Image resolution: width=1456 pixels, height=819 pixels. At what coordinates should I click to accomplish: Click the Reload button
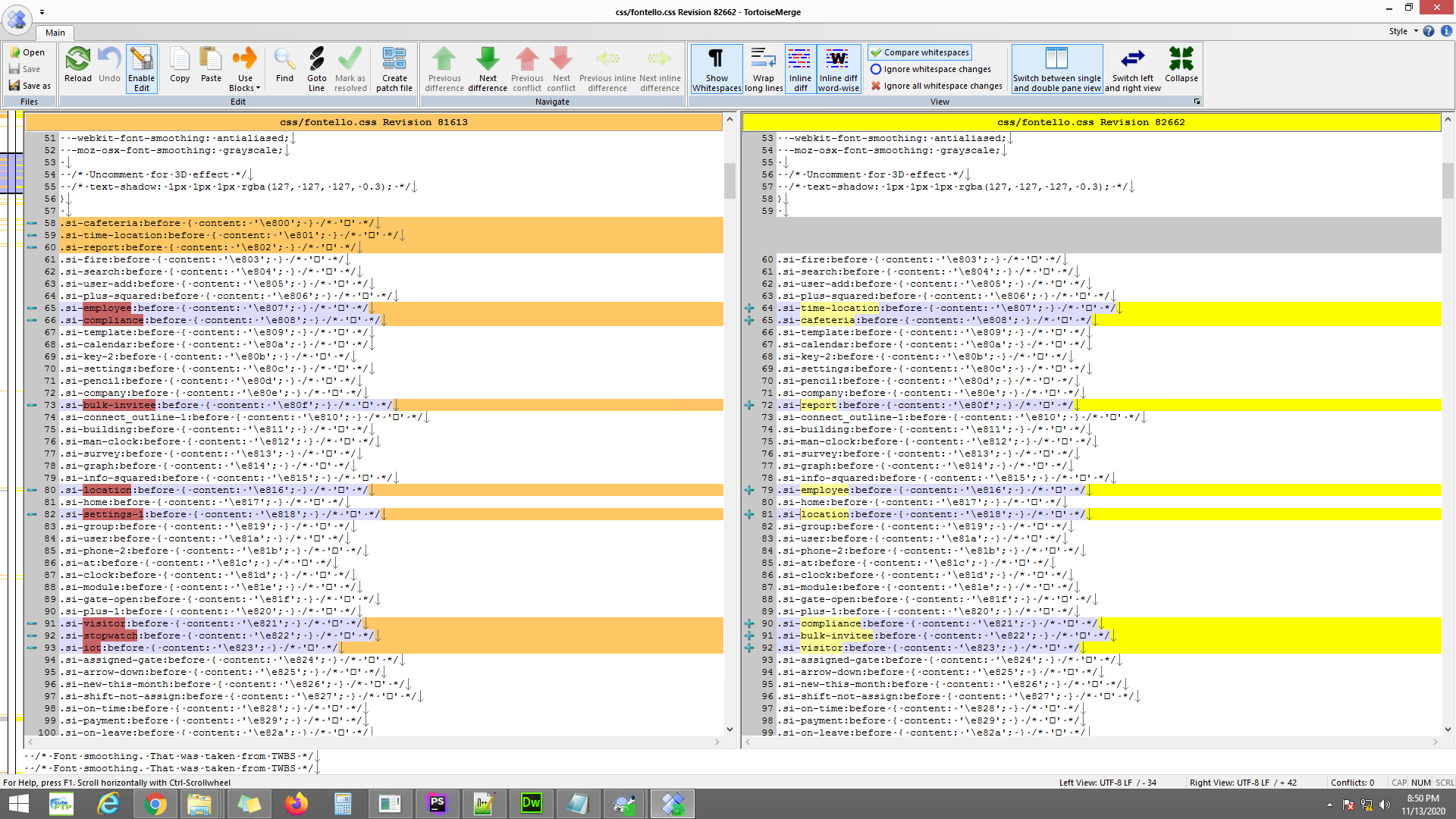tap(77, 68)
